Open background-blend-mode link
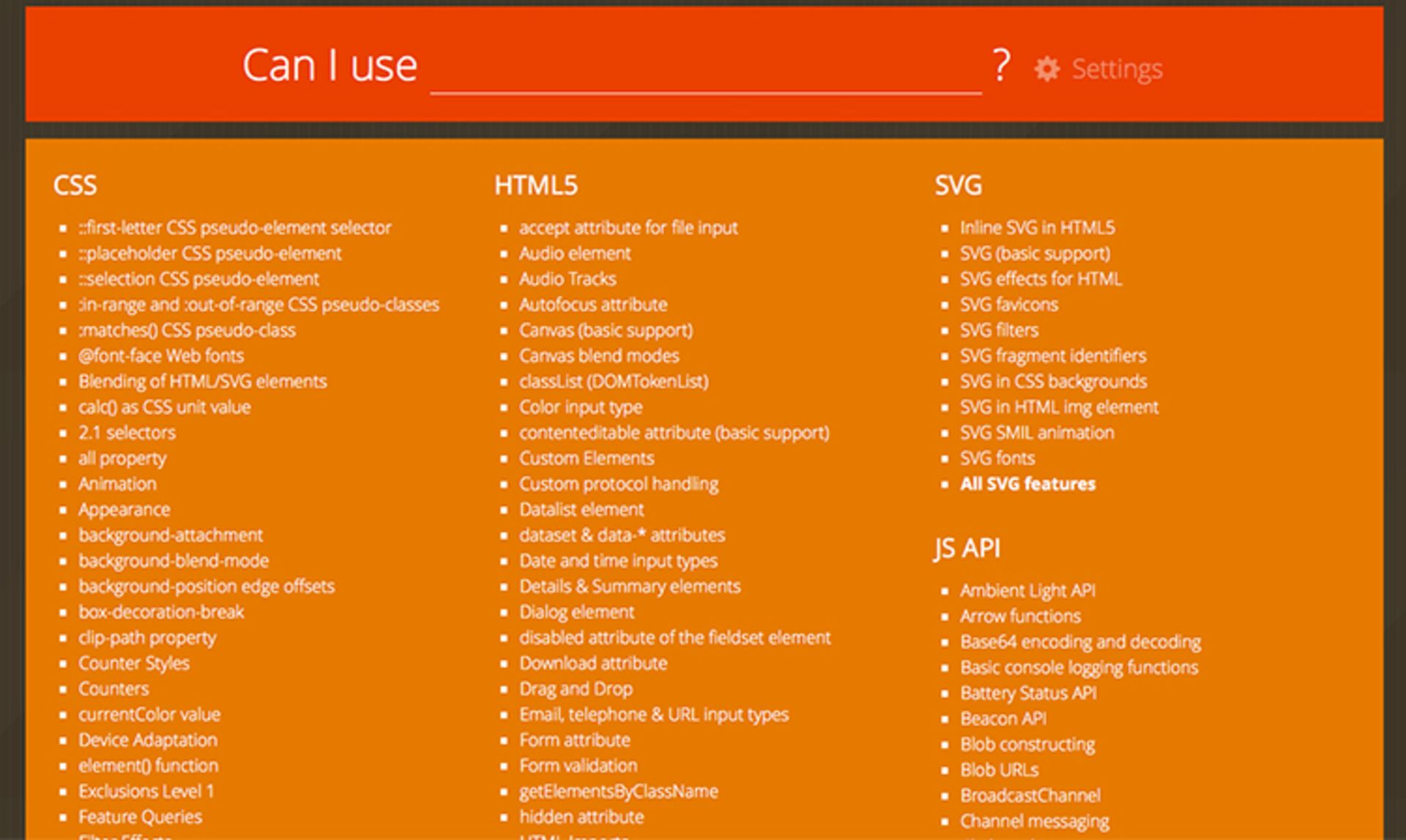1406x840 pixels. click(x=174, y=561)
